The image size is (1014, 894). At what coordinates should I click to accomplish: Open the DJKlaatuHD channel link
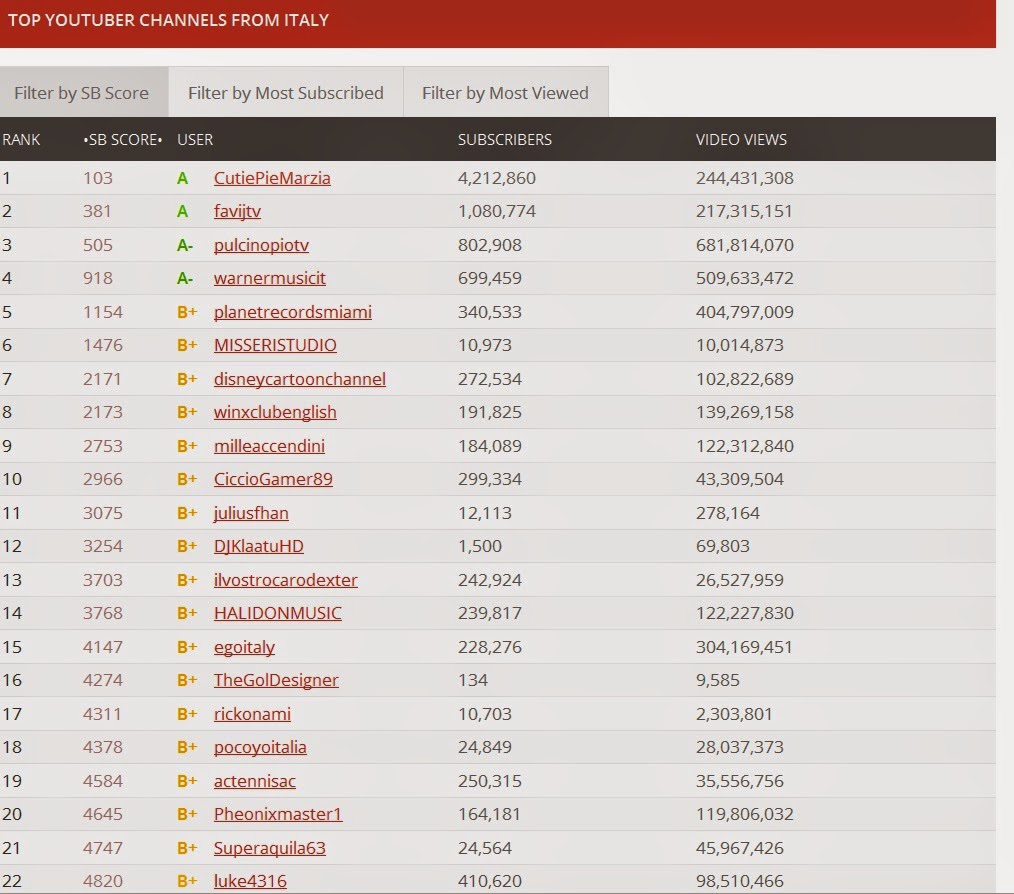[x=259, y=546]
